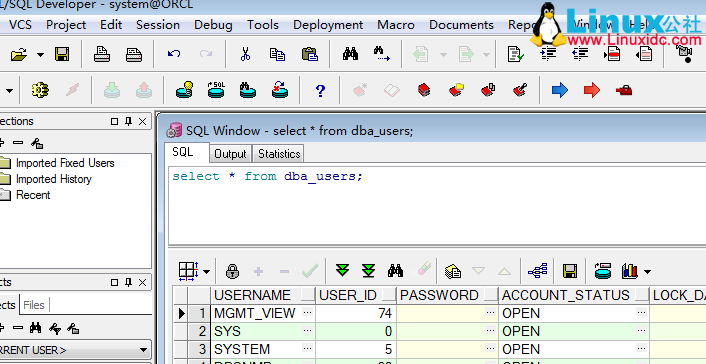706x364 pixels.
Task: Click the Save floppy disk toolbar icon
Action: point(62,55)
